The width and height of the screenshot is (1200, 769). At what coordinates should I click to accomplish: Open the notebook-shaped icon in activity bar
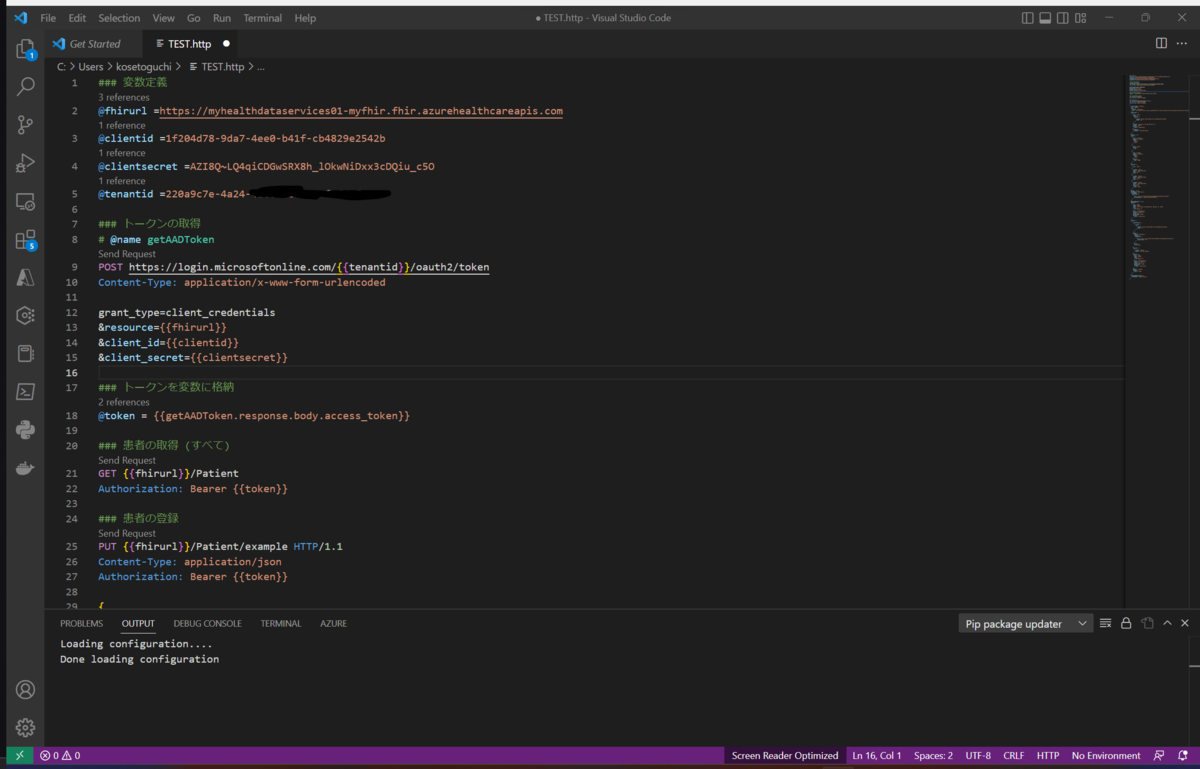(26, 354)
